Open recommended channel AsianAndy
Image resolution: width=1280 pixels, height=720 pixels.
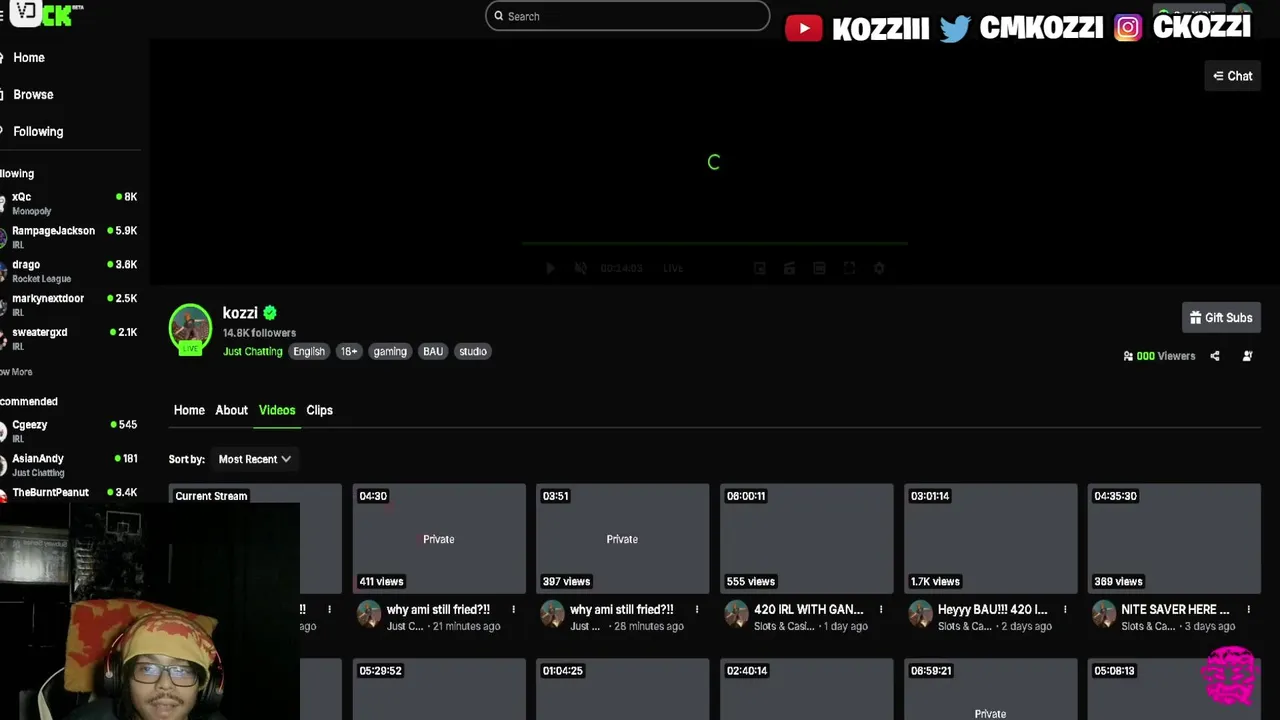click(70, 465)
